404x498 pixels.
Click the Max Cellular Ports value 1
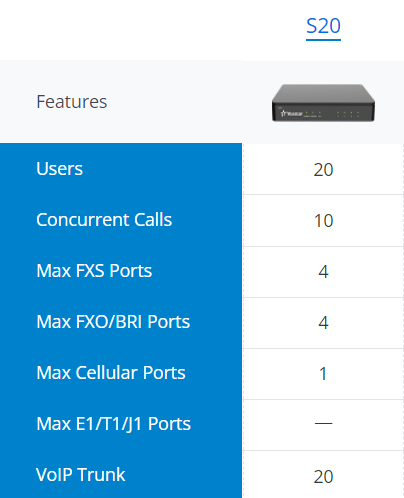[323, 374]
